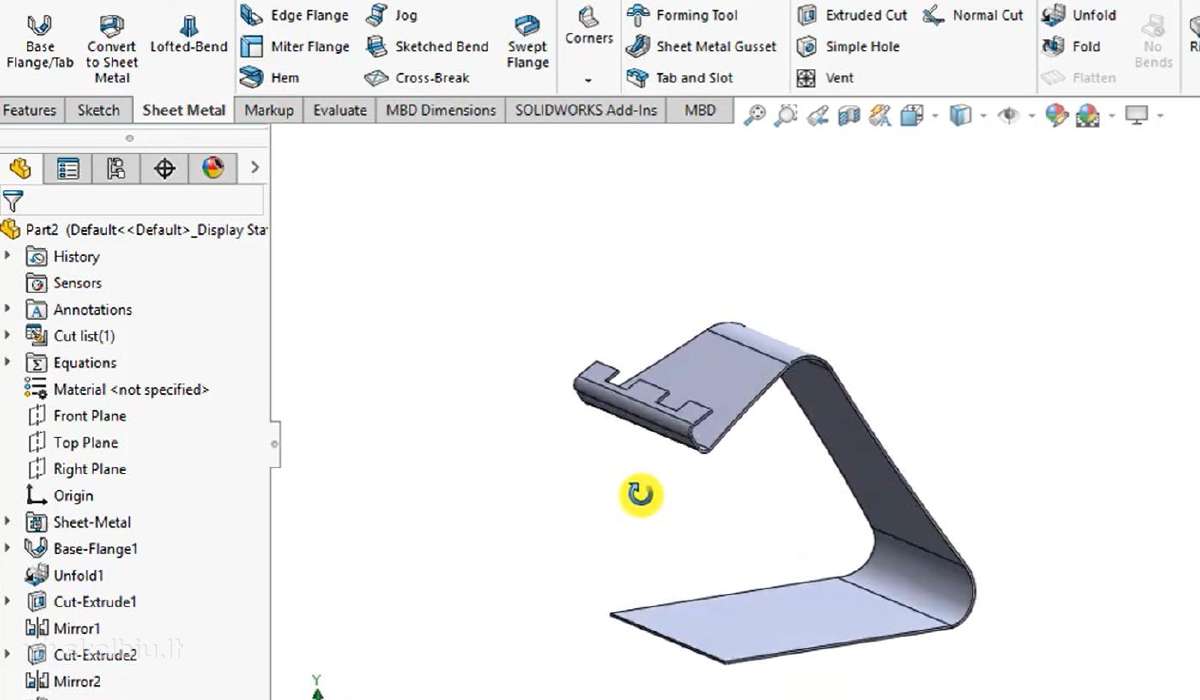Image resolution: width=1200 pixels, height=700 pixels.
Task: Open the SOLIDWORKS Add-Ins tab
Action: coord(586,110)
